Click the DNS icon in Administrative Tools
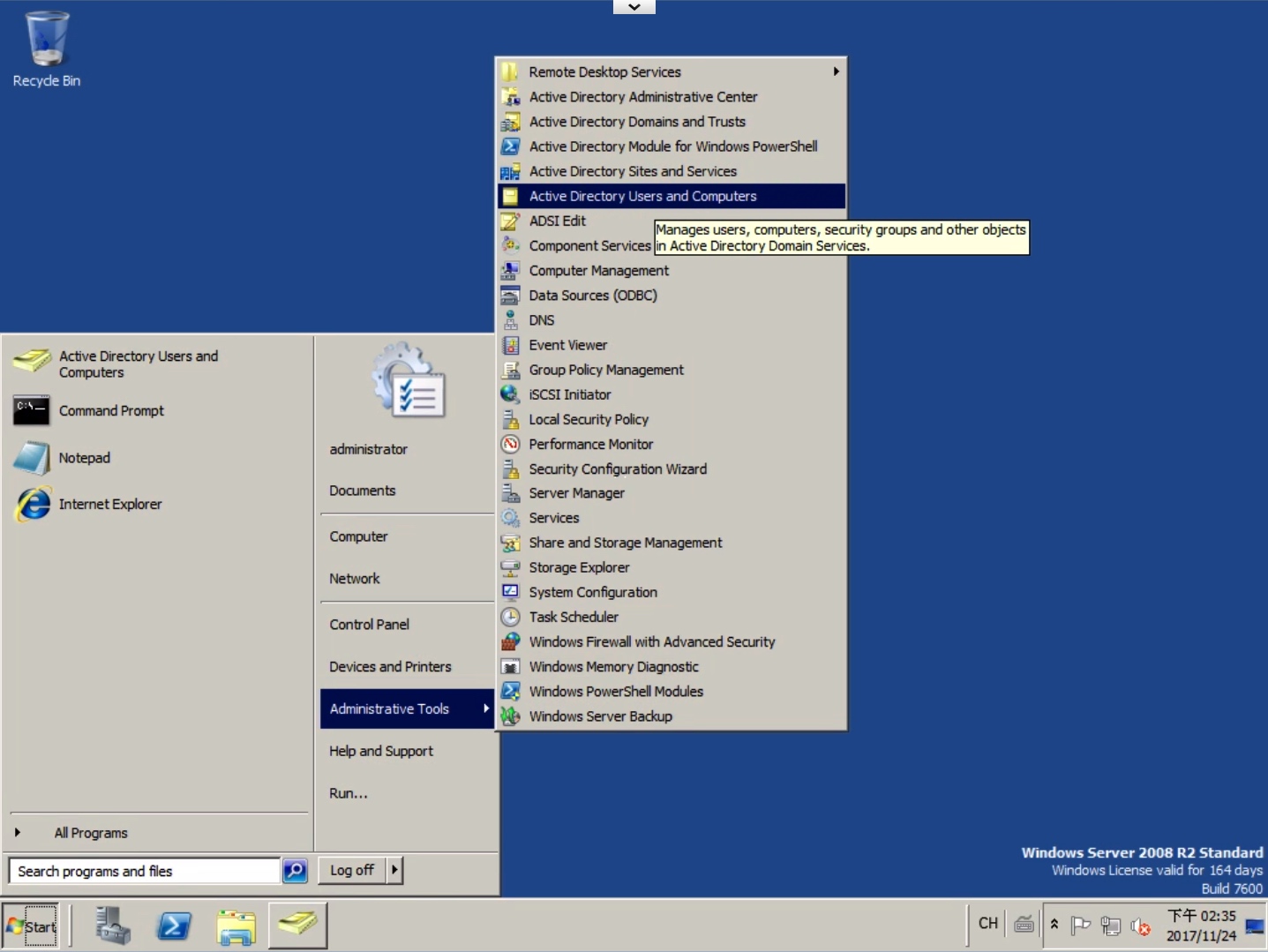The width and height of the screenshot is (1268, 952). pyautogui.click(x=510, y=319)
